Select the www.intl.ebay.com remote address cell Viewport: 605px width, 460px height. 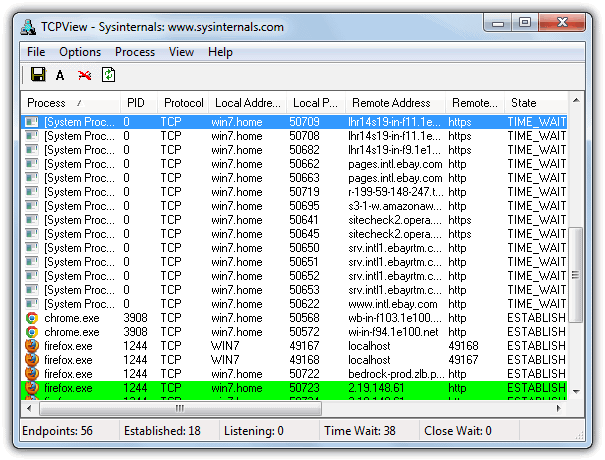point(395,304)
